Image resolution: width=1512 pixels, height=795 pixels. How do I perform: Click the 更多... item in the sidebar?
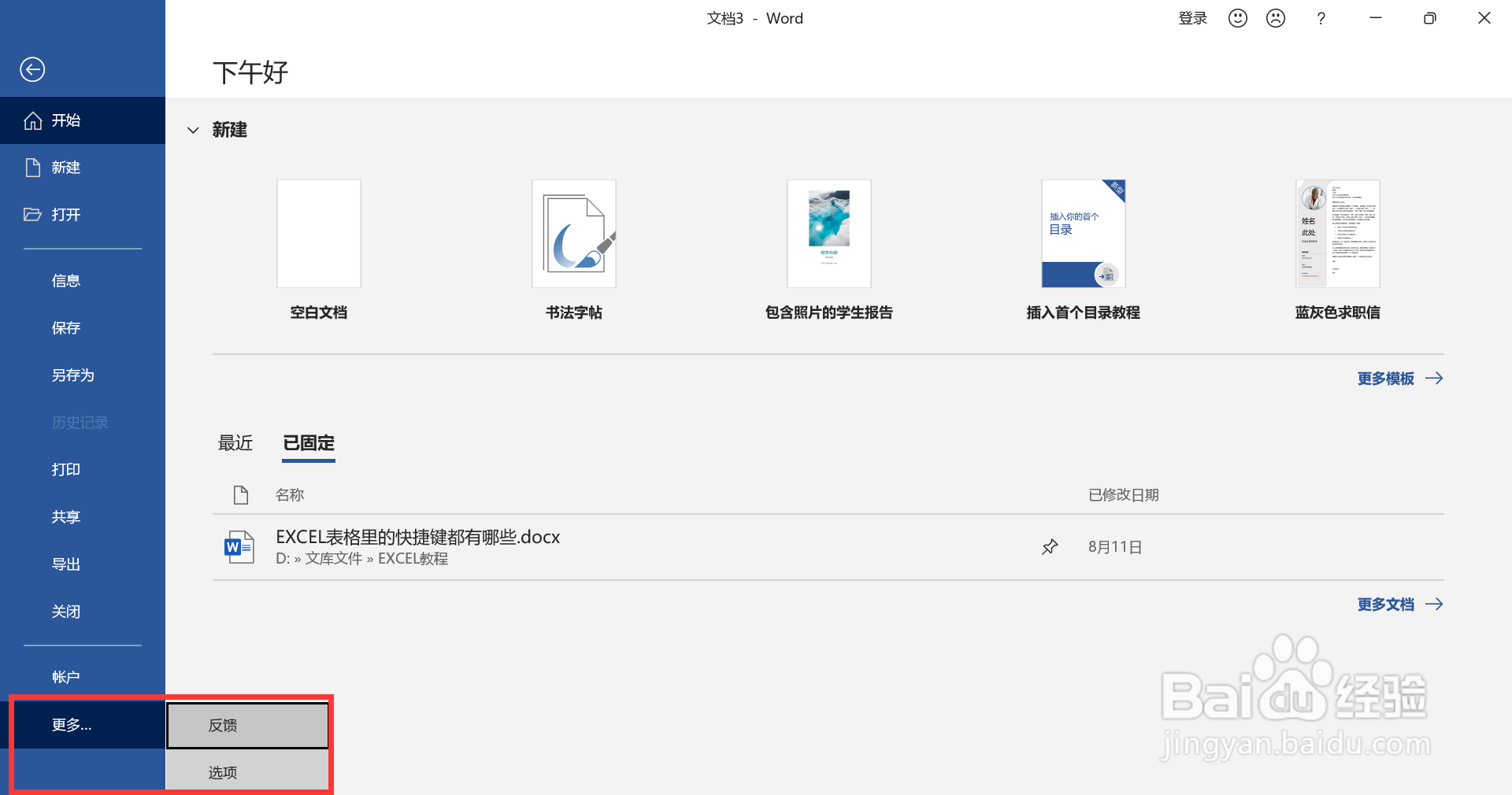[83, 725]
